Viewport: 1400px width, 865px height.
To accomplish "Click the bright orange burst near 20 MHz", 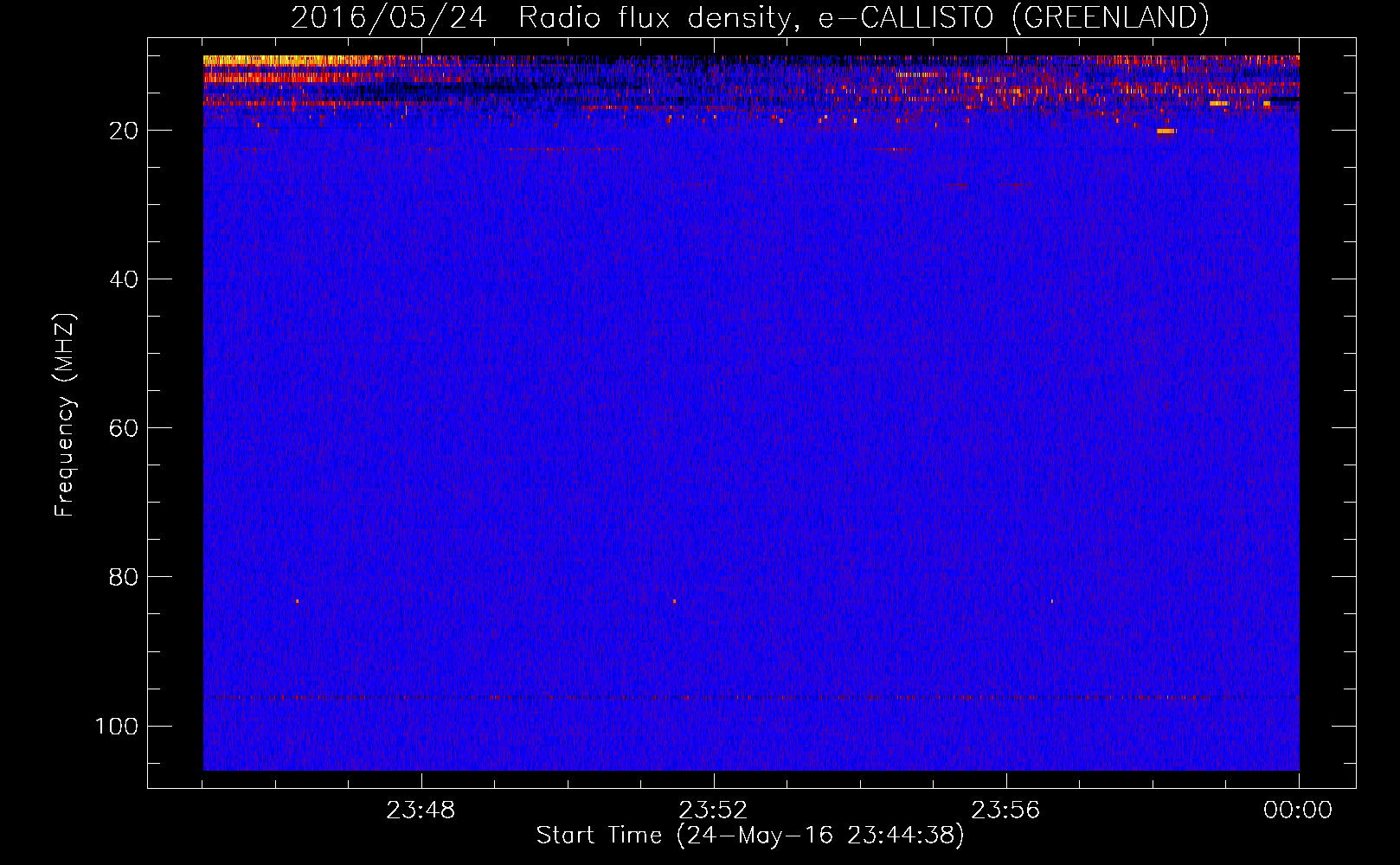I will [1166, 131].
